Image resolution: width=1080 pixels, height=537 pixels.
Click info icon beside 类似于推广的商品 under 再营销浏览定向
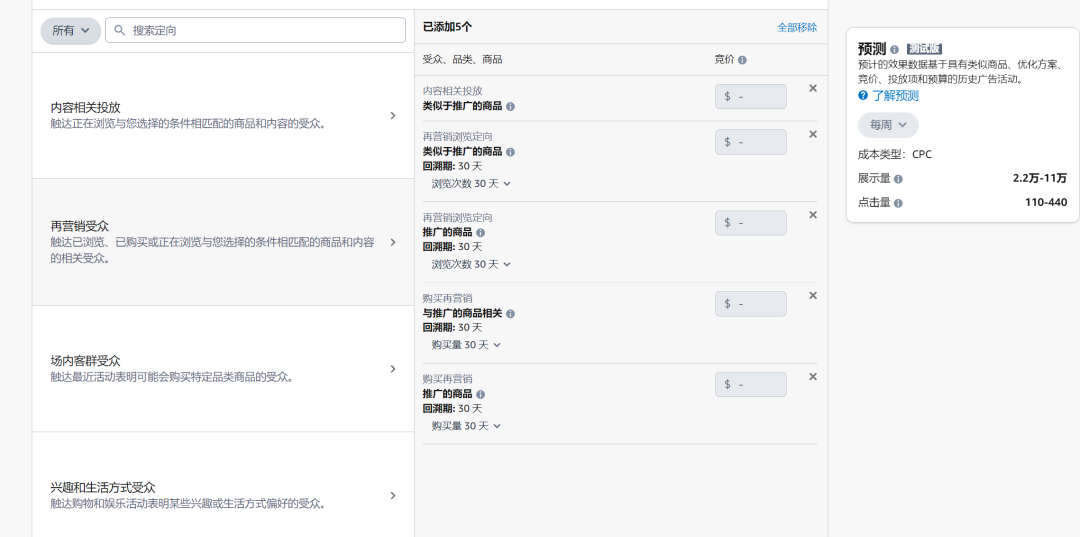(x=510, y=152)
